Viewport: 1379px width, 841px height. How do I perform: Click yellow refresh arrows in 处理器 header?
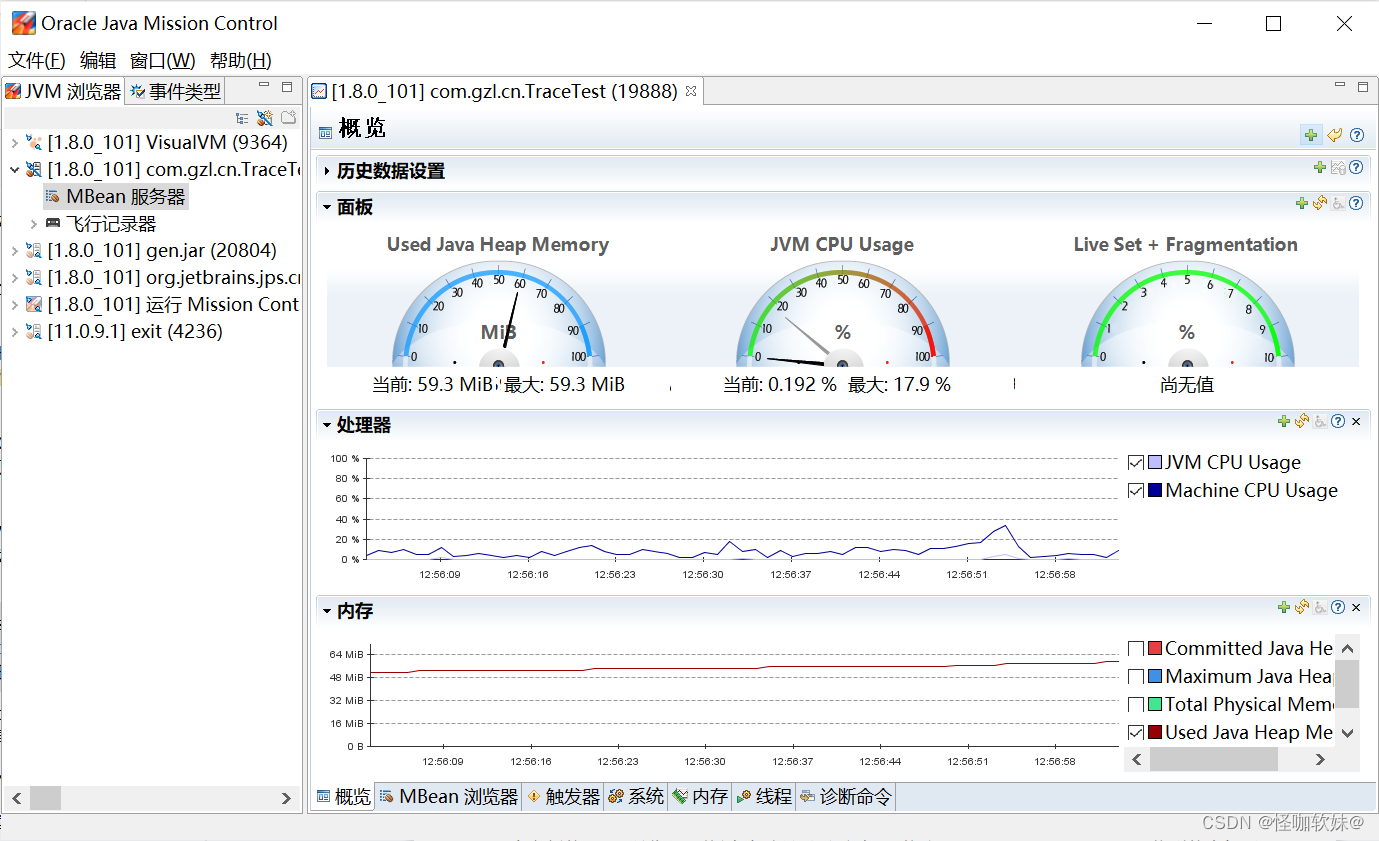(1302, 421)
